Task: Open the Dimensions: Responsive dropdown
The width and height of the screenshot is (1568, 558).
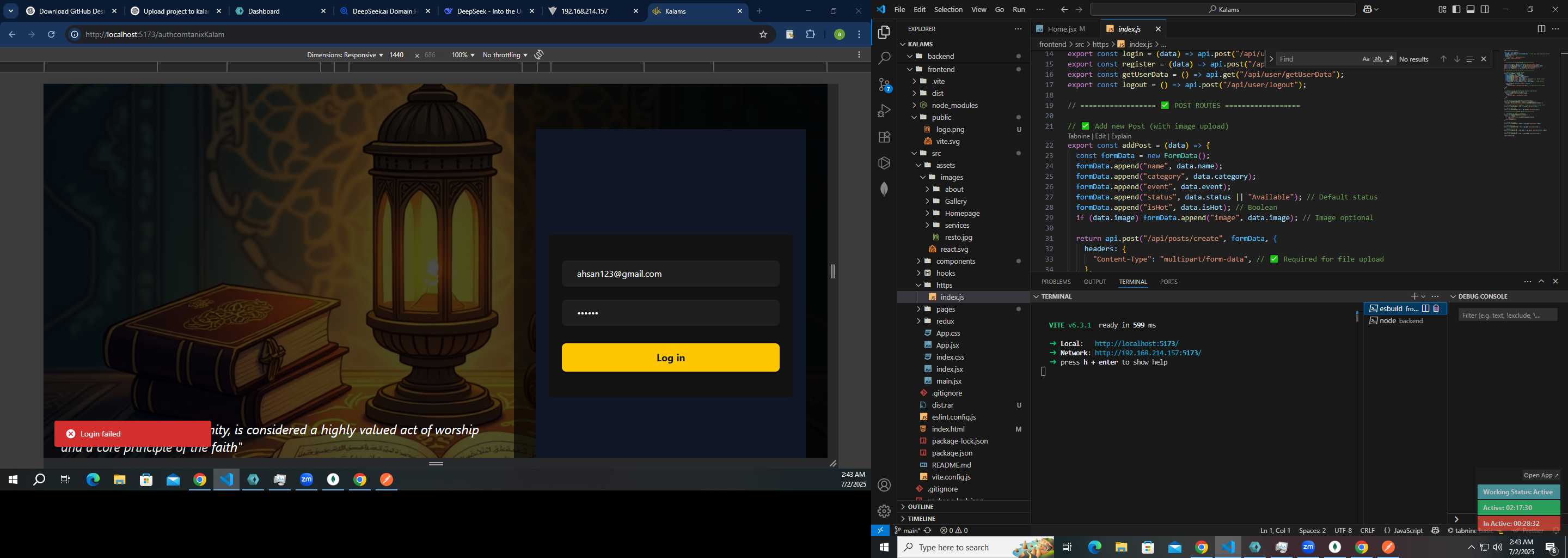Action: pyautogui.click(x=345, y=55)
